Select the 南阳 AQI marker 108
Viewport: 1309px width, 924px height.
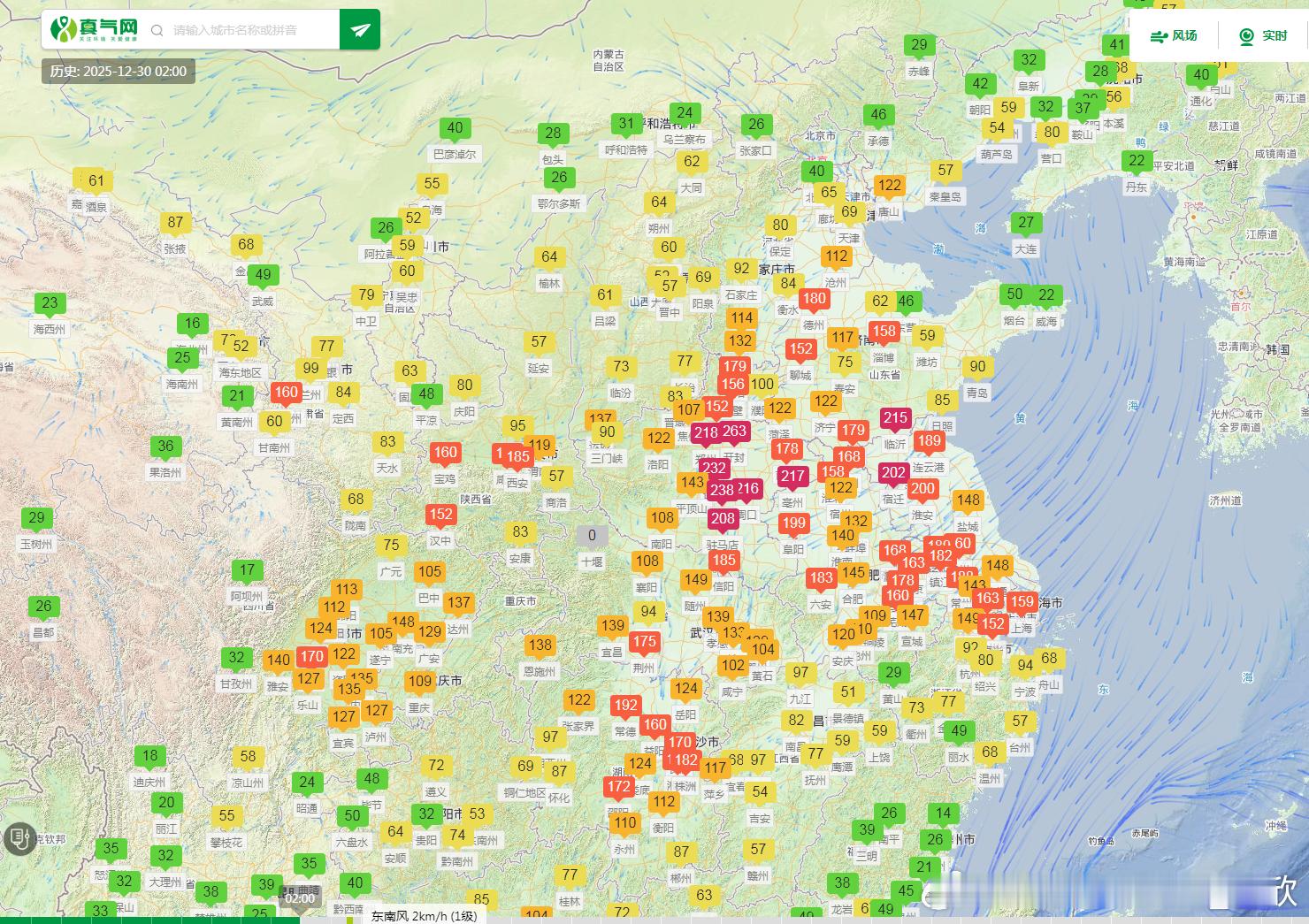(662, 519)
